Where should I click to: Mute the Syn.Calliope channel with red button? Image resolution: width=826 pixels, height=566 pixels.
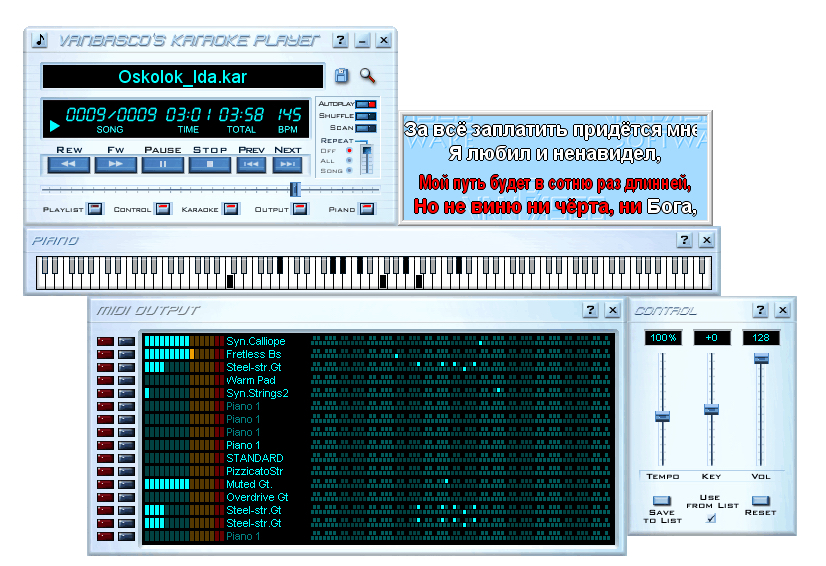[104, 342]
